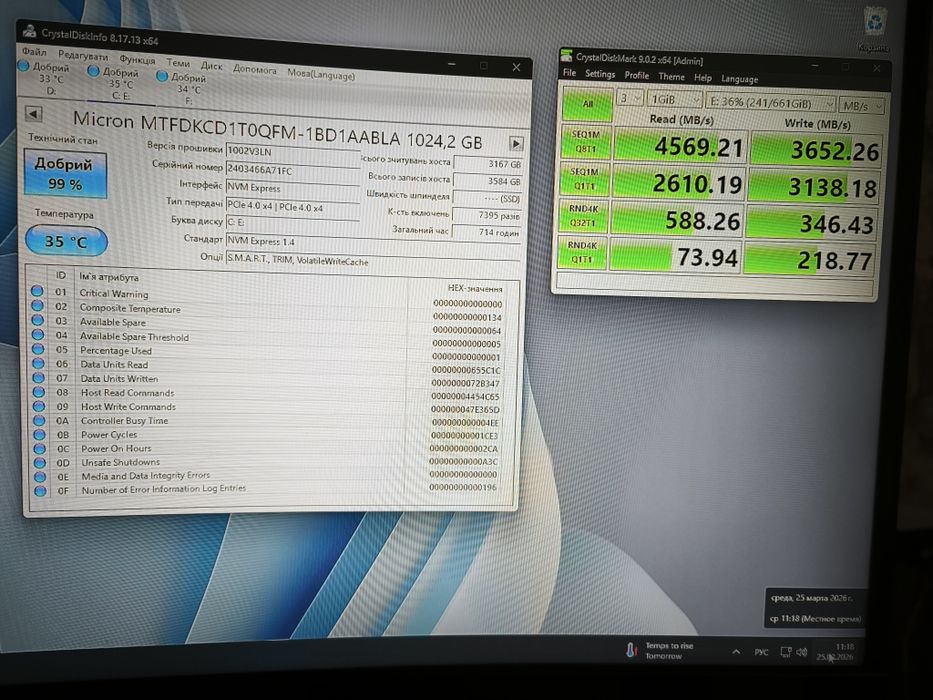Click the ID column header in attribute list
This screenshot has height=700, width=933.
coord(61,275)
